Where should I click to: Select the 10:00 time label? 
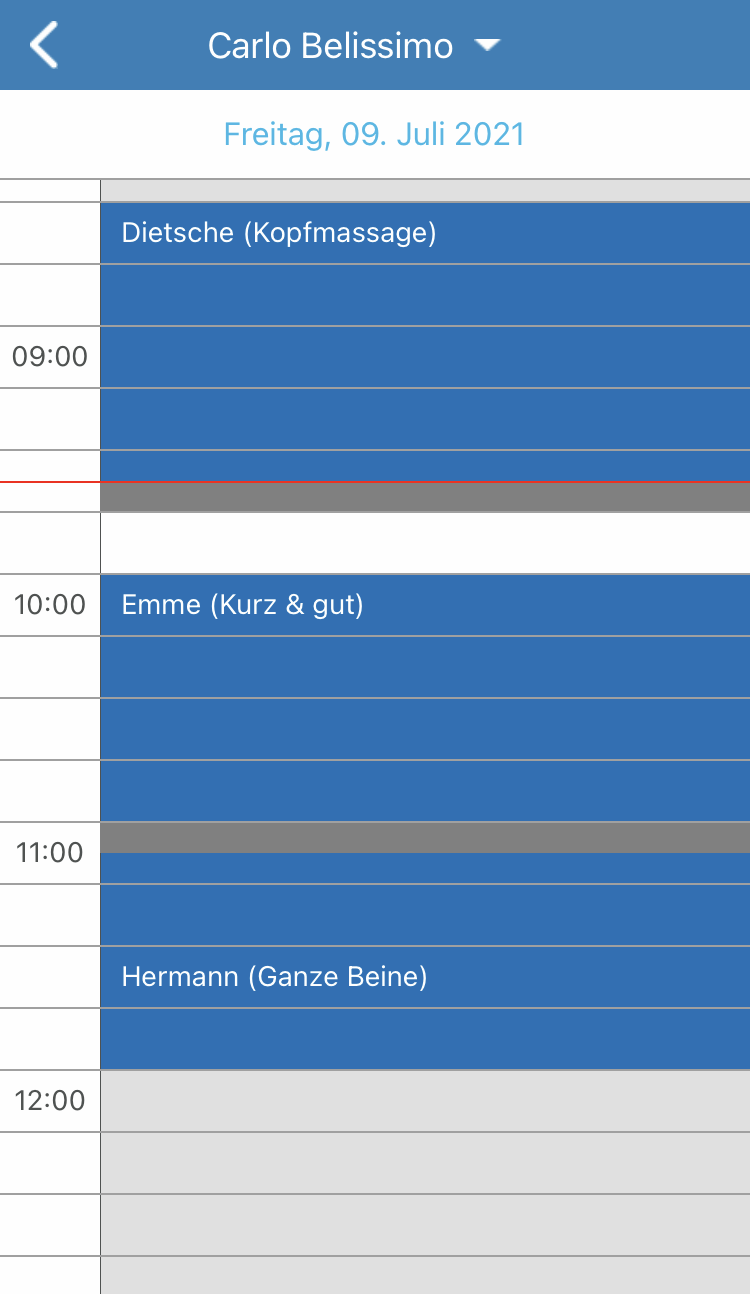point(50,604)
